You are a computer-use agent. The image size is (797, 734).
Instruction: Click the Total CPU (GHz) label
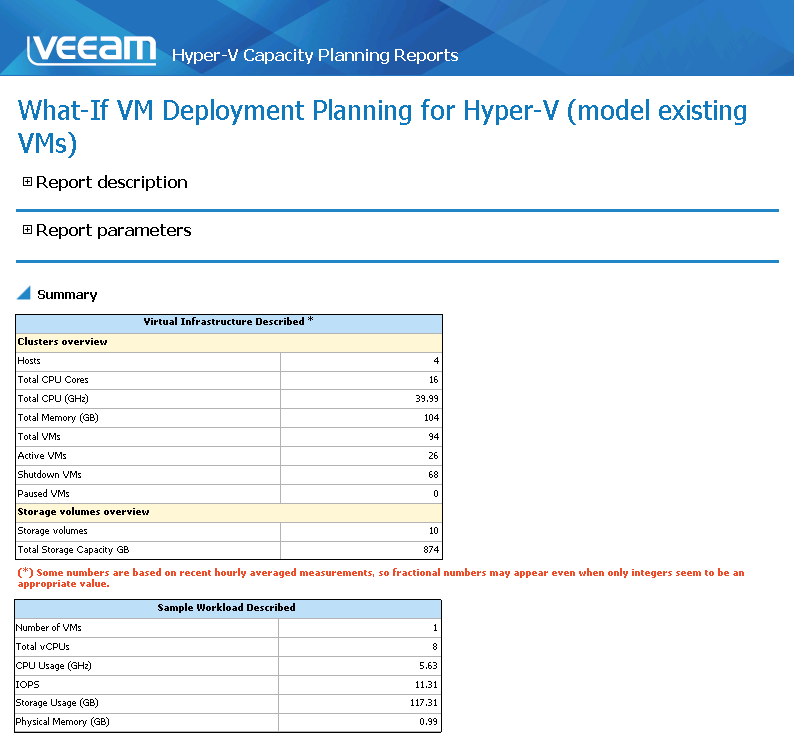pos(53,399)
